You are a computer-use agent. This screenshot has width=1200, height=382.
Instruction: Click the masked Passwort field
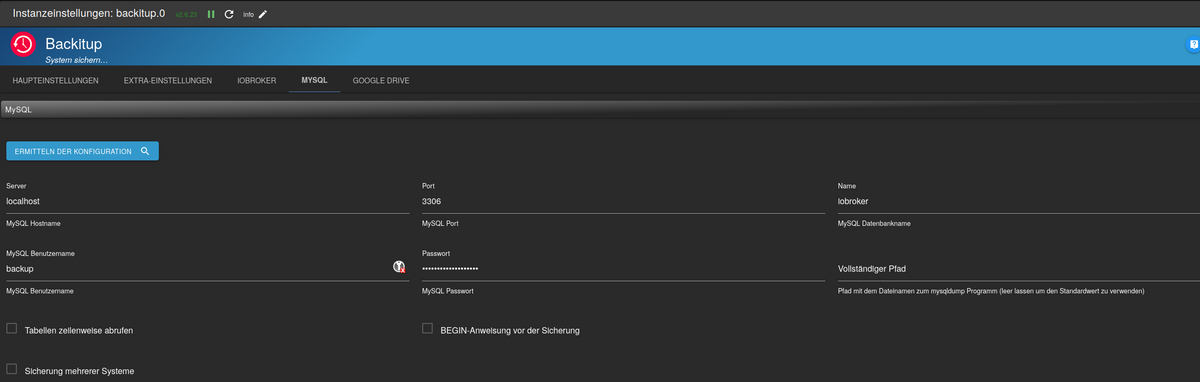[x=624, y=269]
